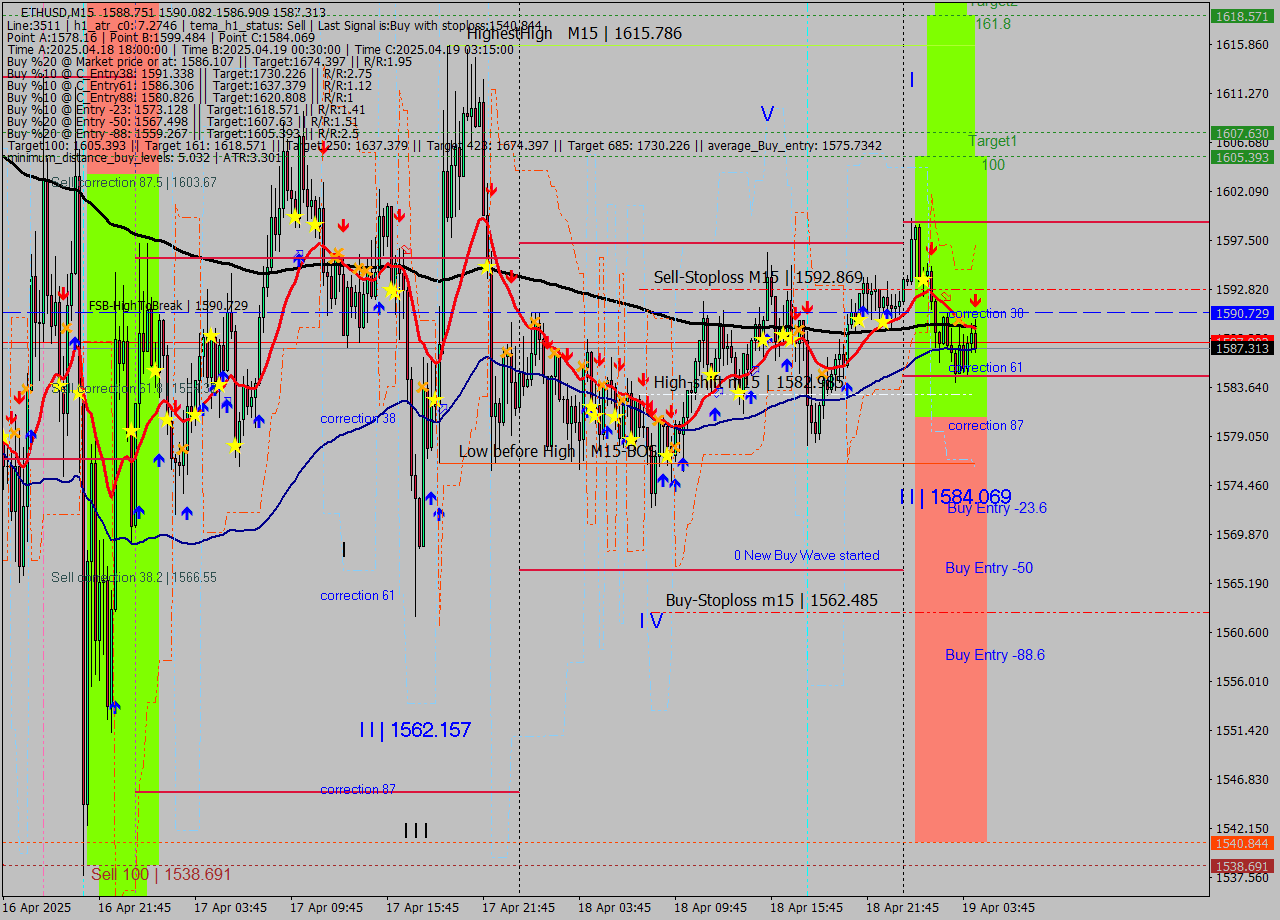Select the blue up arrow at the chart's lowest candle
This screenshot has width=1280, height=920.
(115, 708)
